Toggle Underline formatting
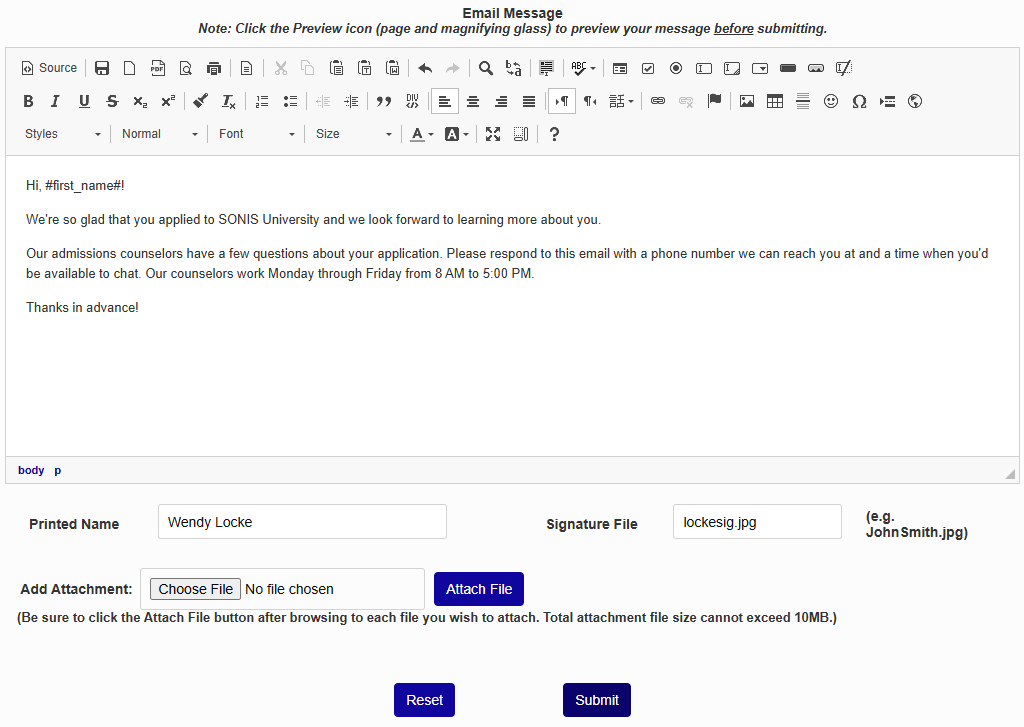1024x727 pixels. [x=84, y=101]
